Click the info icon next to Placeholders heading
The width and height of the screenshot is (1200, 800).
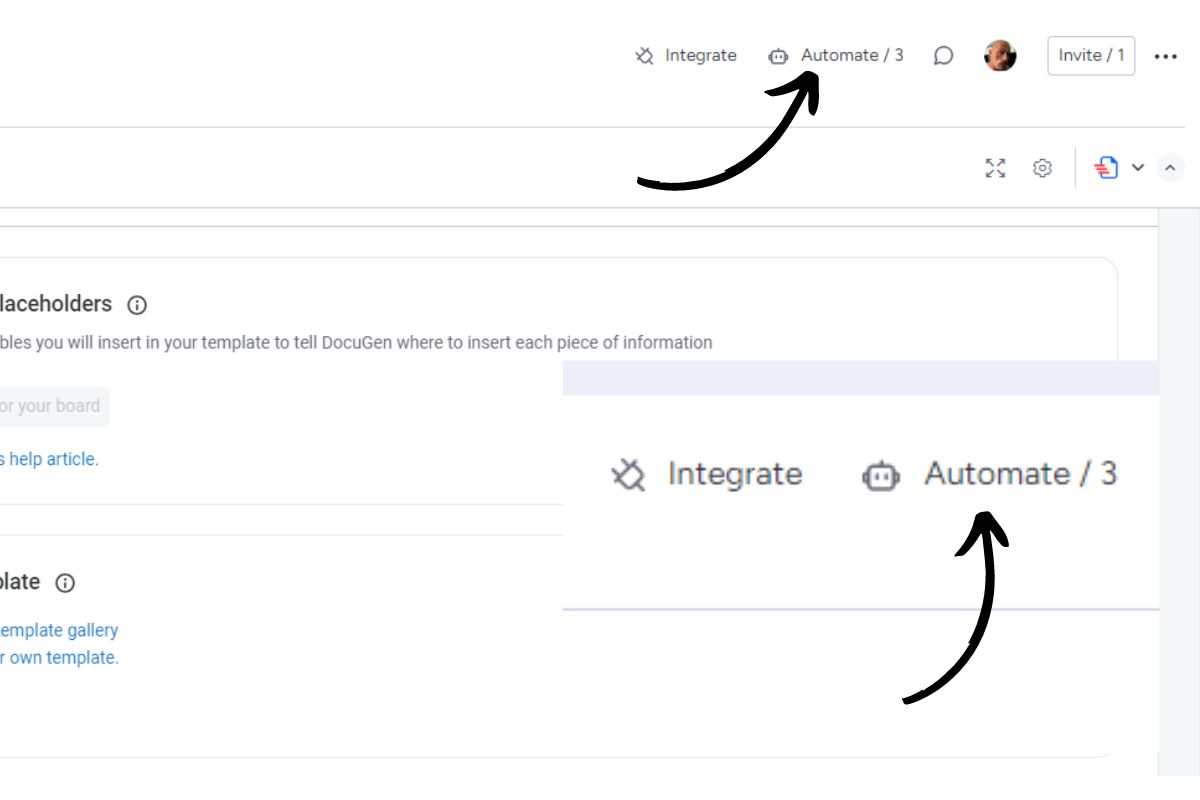point(138,304)
